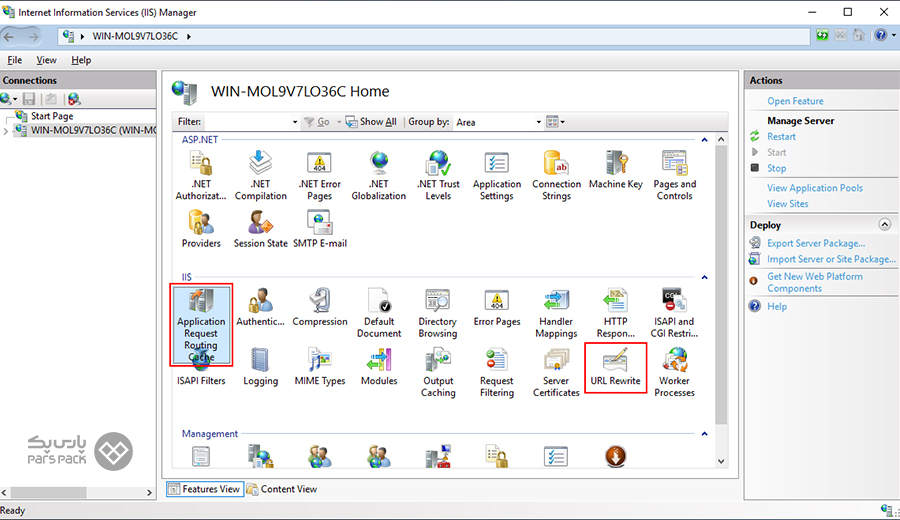Open the Default Document feature

(379, 313)
